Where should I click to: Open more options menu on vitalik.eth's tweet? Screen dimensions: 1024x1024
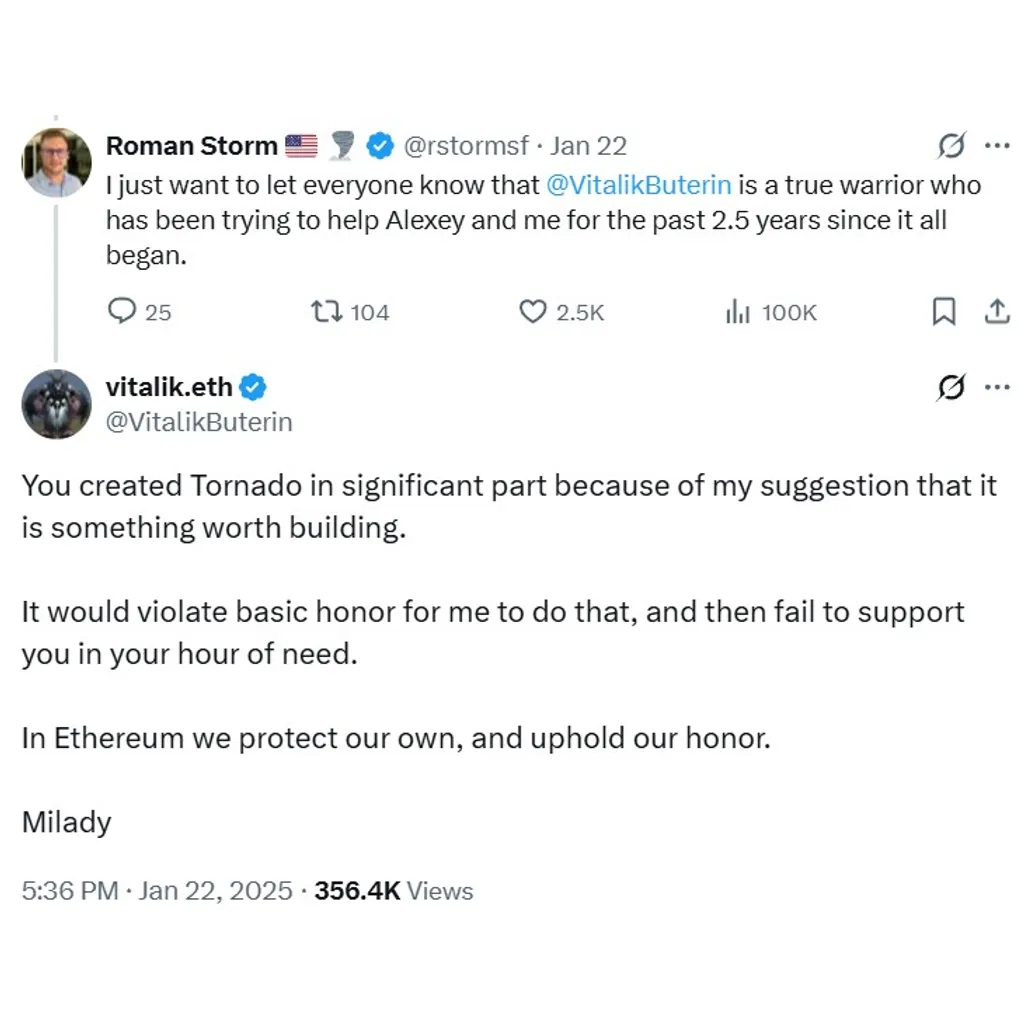997,387
